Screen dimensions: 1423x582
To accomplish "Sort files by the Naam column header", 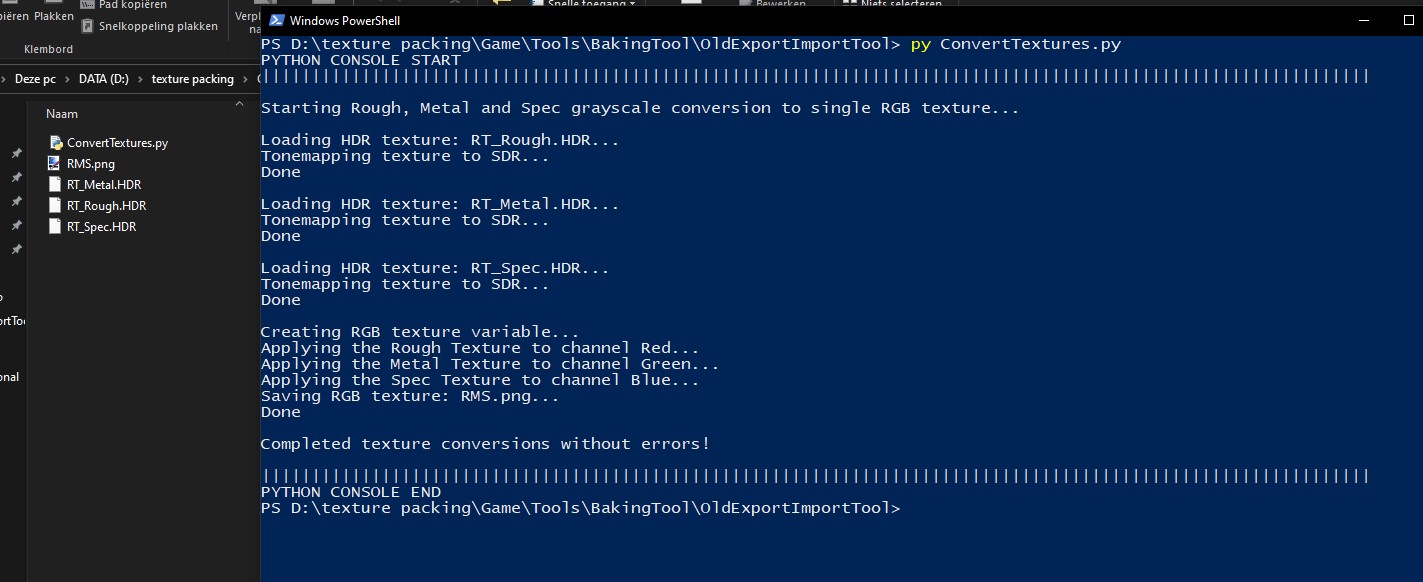I will point(62,114).
